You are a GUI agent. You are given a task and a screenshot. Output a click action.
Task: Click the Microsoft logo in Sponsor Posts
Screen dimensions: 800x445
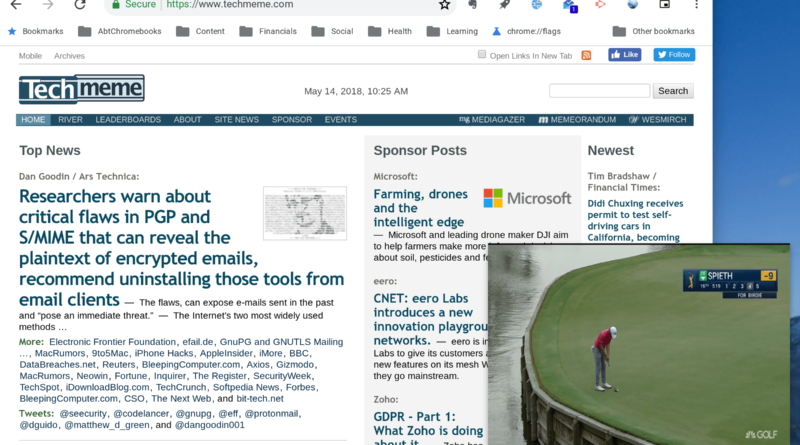point(527,198)
